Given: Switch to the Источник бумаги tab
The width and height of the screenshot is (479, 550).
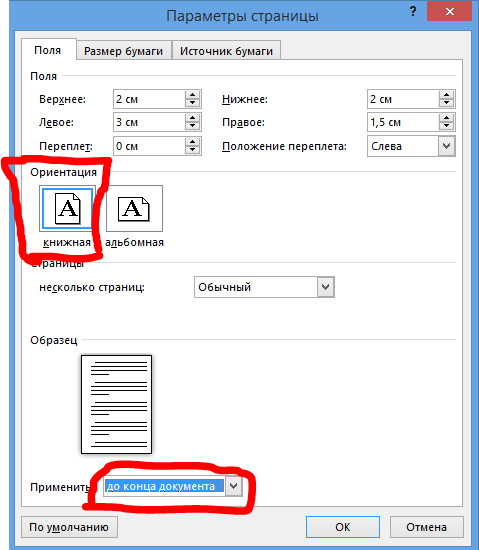Looking at the screenshot, I should coord(226,51).
